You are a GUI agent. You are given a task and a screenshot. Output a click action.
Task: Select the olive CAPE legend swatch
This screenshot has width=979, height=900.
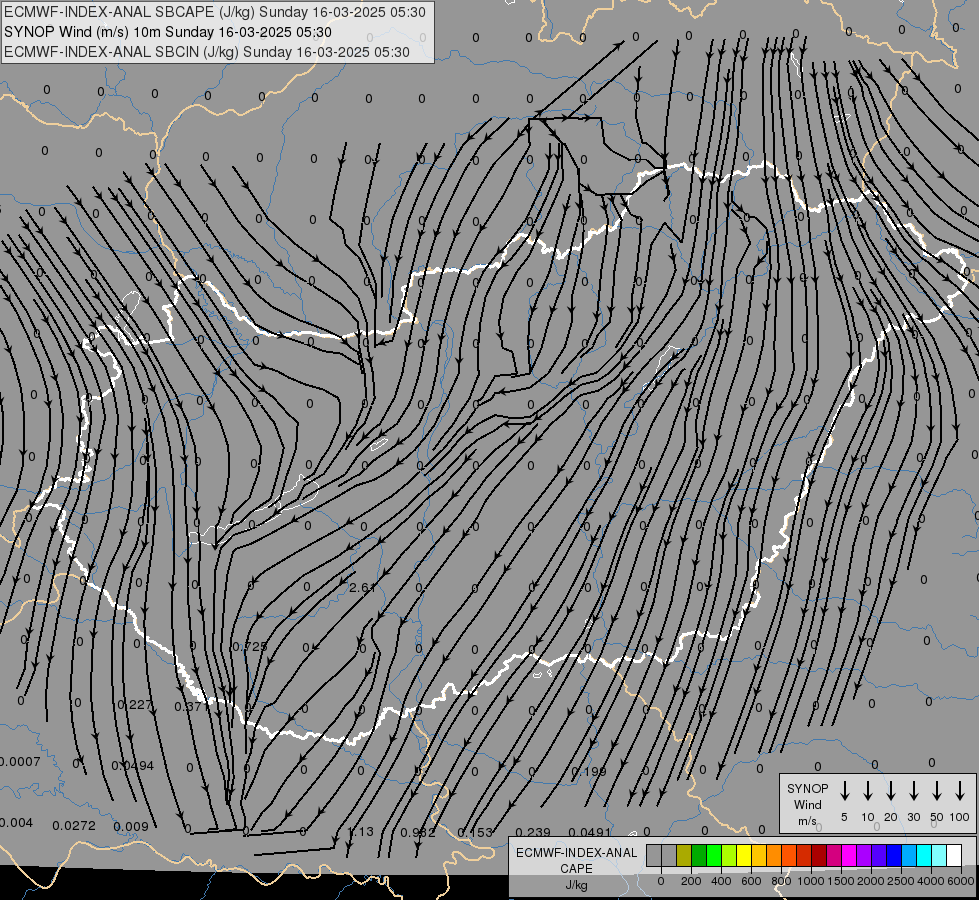click(684, 855)
